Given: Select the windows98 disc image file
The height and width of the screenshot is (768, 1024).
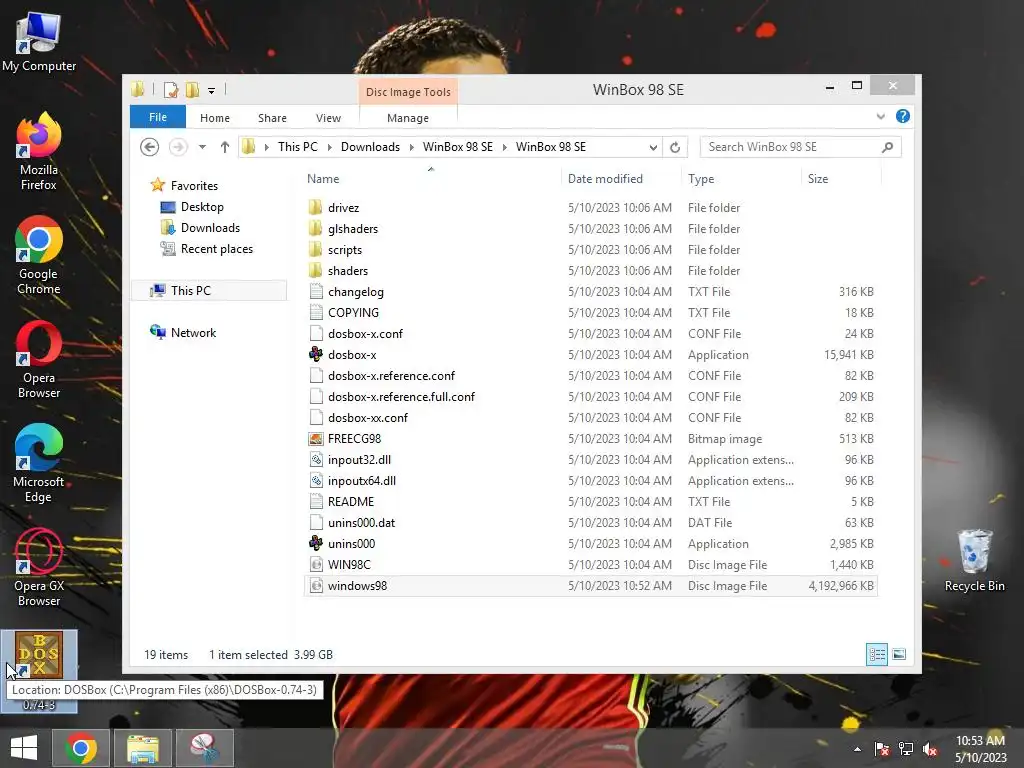Looking at the screenshot, I should pyautogui.click(x=591, y=586).
